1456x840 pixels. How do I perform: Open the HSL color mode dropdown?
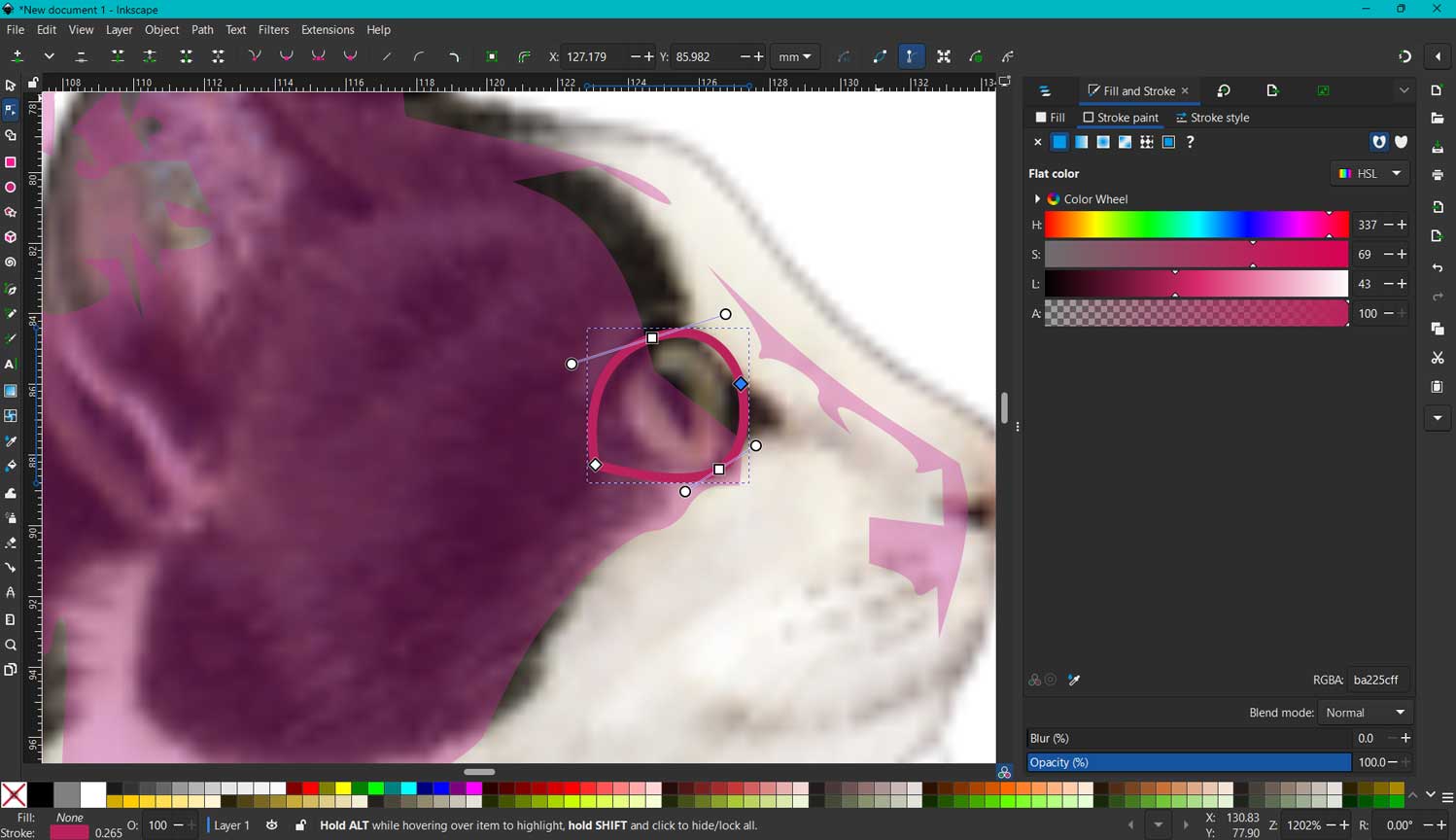[1369, 173]
